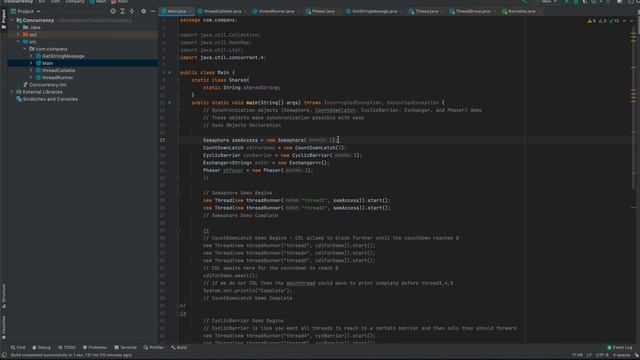The image size is (640, 360).
Task: Collapse the src folder node
Action: click(x=18, y=42)
